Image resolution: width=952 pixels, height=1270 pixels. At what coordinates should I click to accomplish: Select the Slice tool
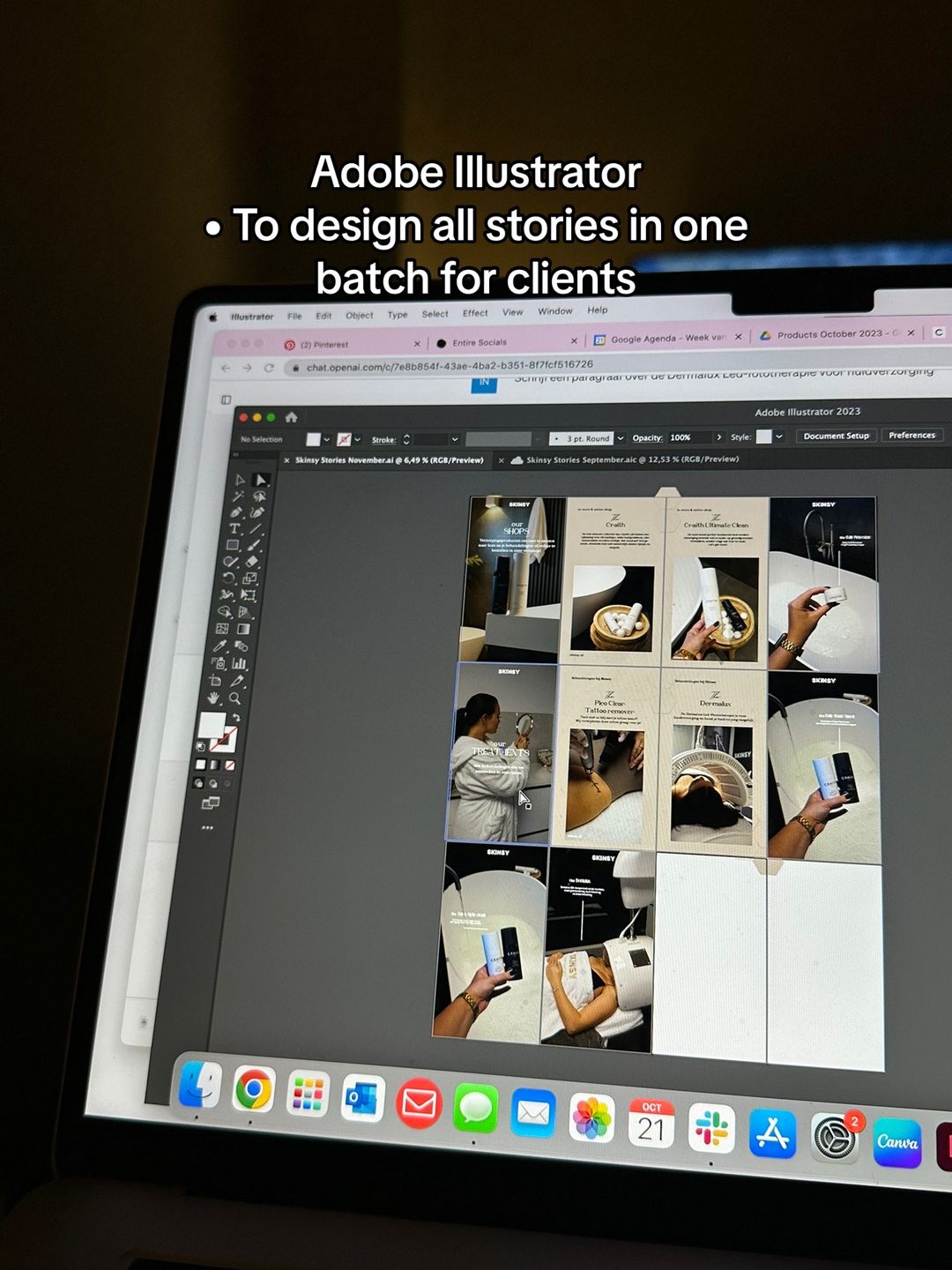click(x=237, y=680)
